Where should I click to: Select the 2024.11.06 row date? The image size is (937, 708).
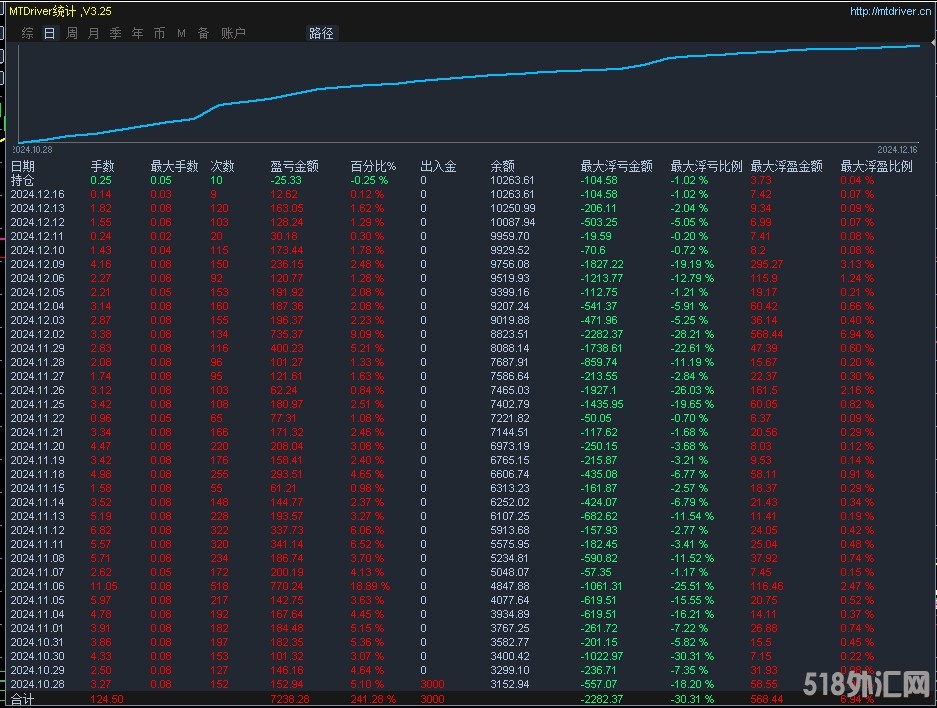[37, 587]
